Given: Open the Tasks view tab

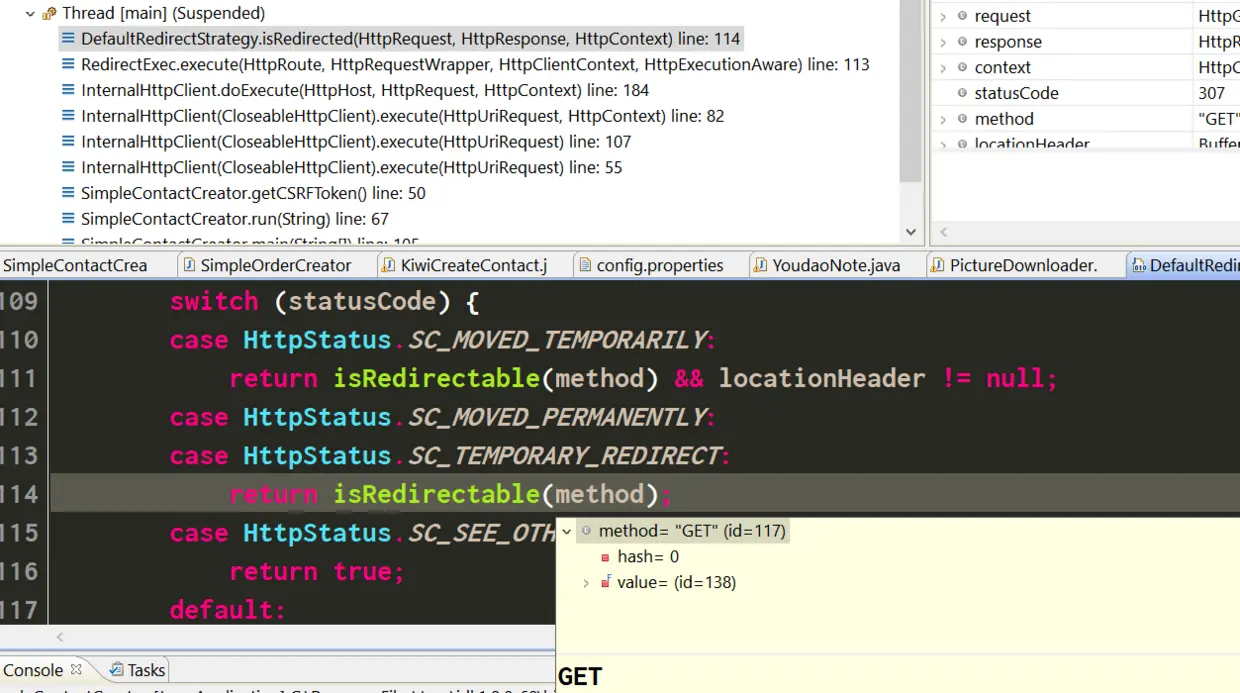Looking at the screenshot, I should coord(138,670).
